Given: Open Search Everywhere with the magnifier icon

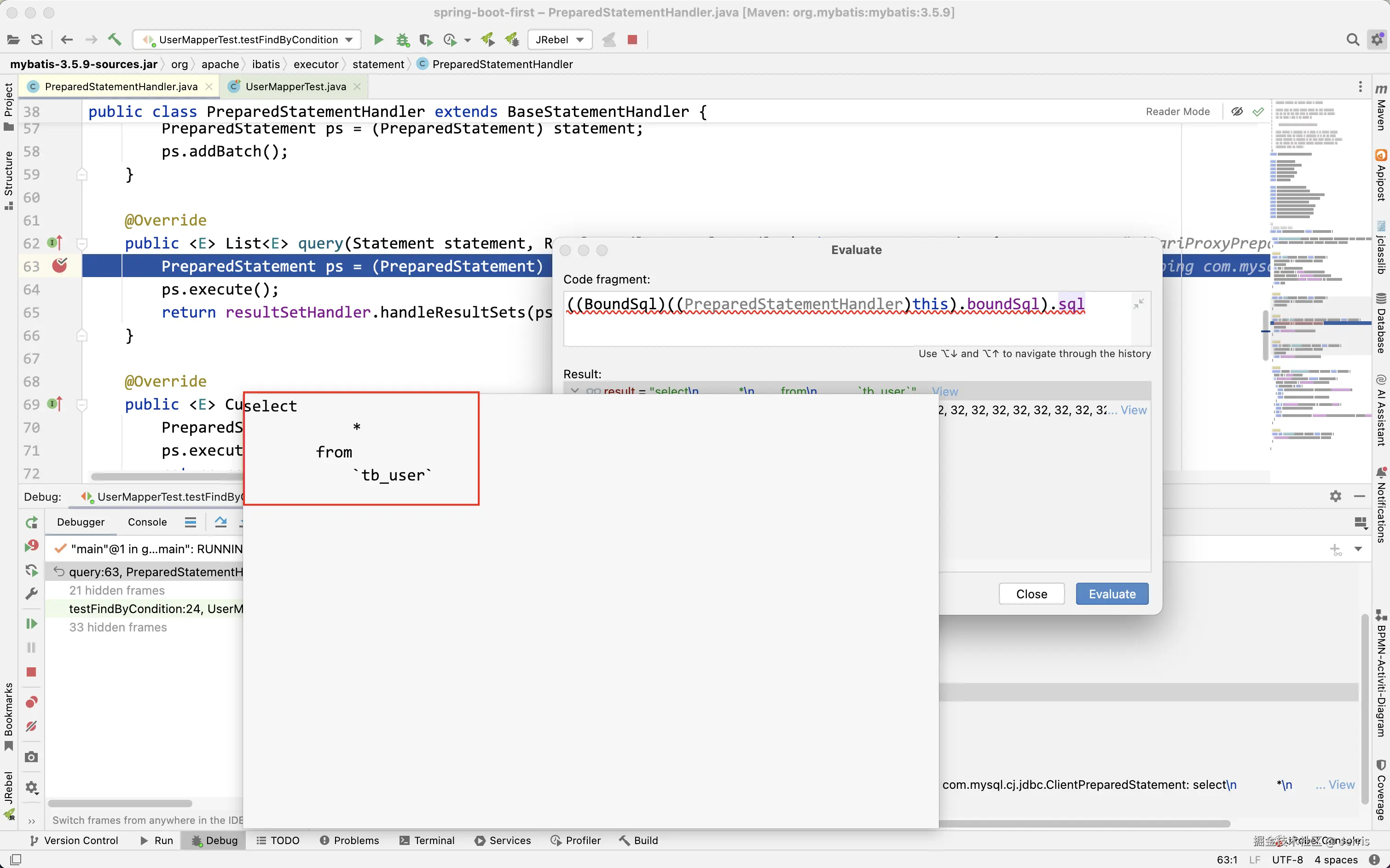Looking at the screenshot, I should coord(1352,40).
